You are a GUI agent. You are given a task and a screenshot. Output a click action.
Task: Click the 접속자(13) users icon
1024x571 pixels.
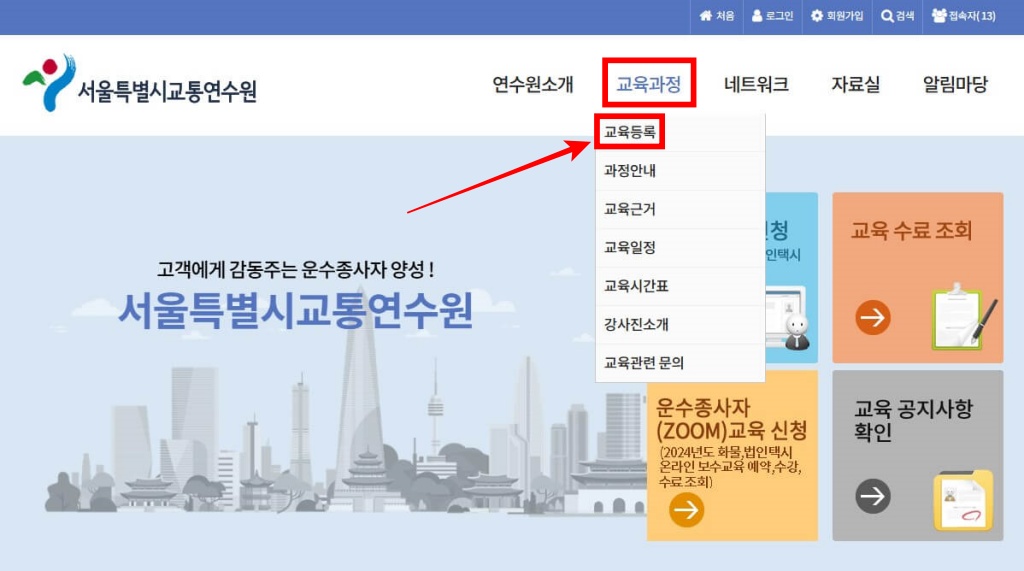point(939,16)
